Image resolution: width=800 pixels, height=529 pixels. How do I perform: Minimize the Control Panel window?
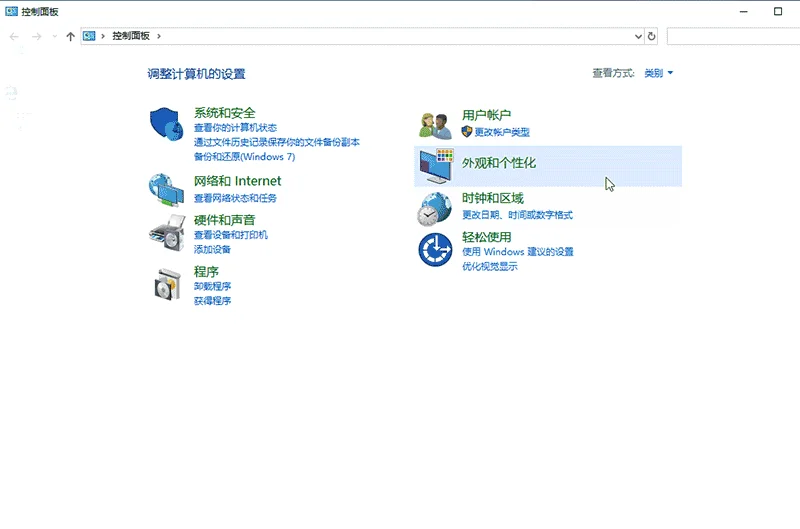[x=743, y=11]
